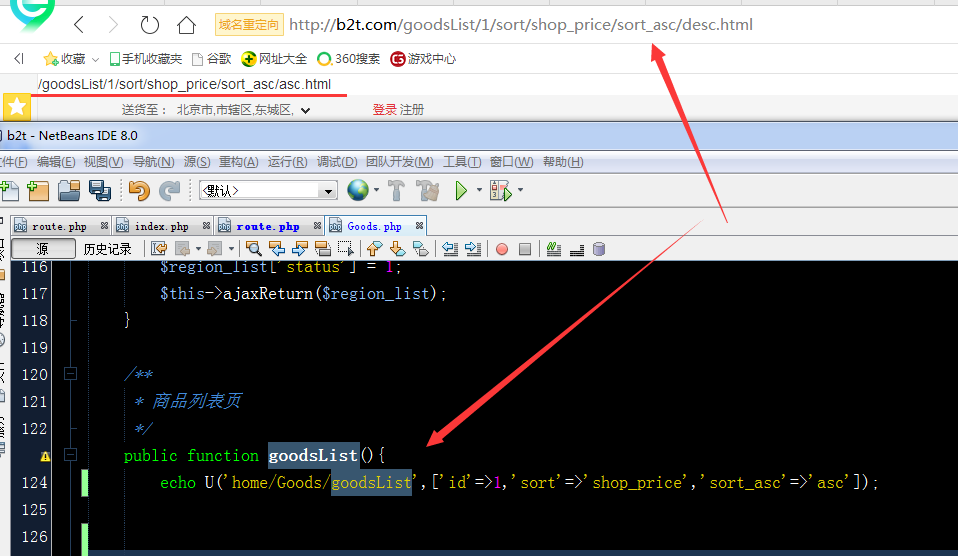This screenshot has width=958, height=556.
Task: Run the project with green play icon
Action: coord(461,190)
